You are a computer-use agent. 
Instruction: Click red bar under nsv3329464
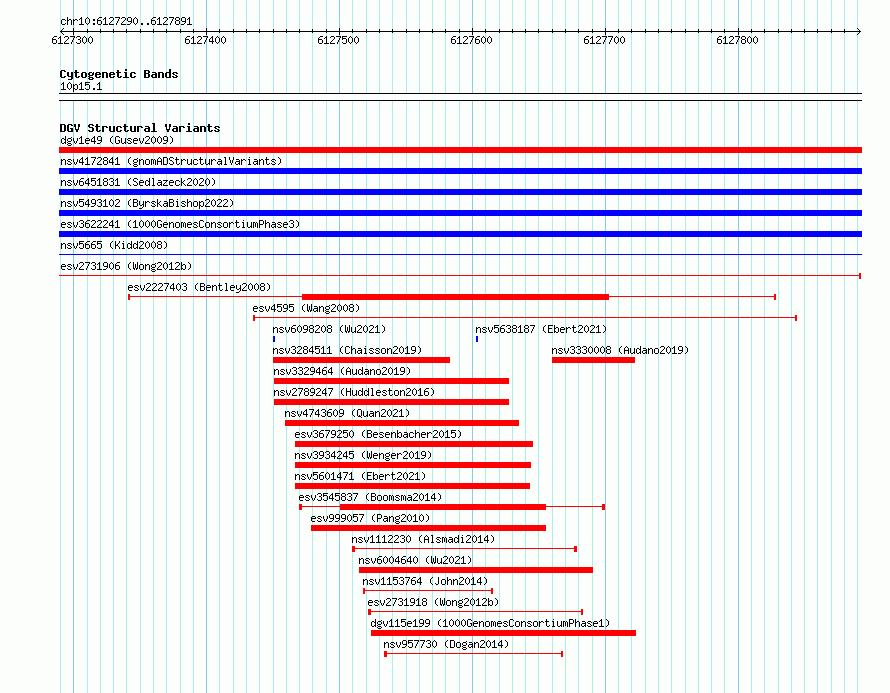point(391,381)
